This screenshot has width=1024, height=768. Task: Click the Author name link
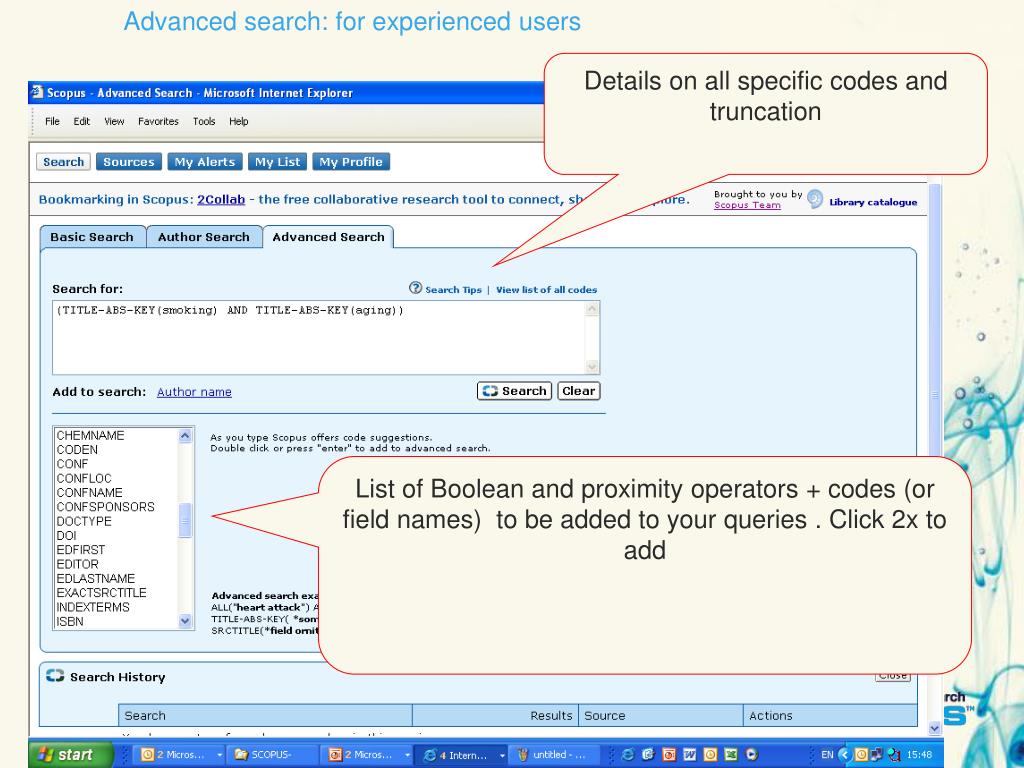[195, 392]
